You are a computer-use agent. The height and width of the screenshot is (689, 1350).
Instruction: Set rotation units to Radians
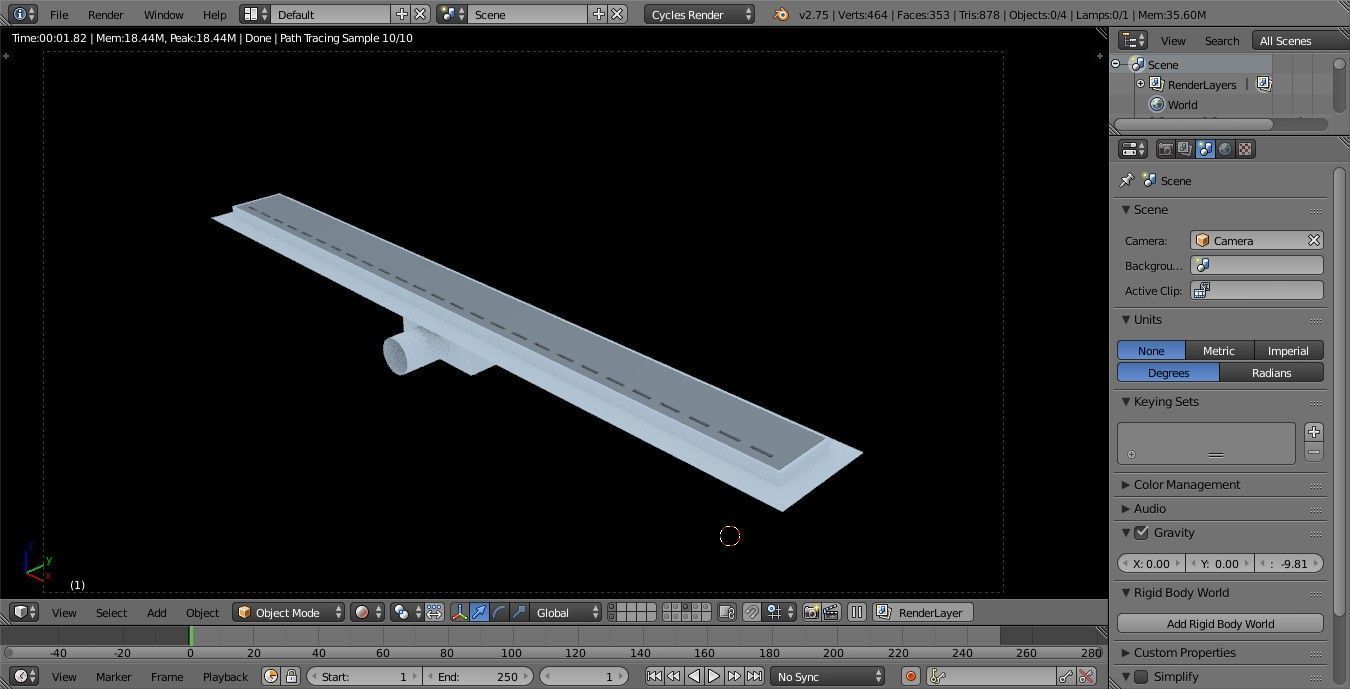pyautogui.click(x=1272, y=373)
